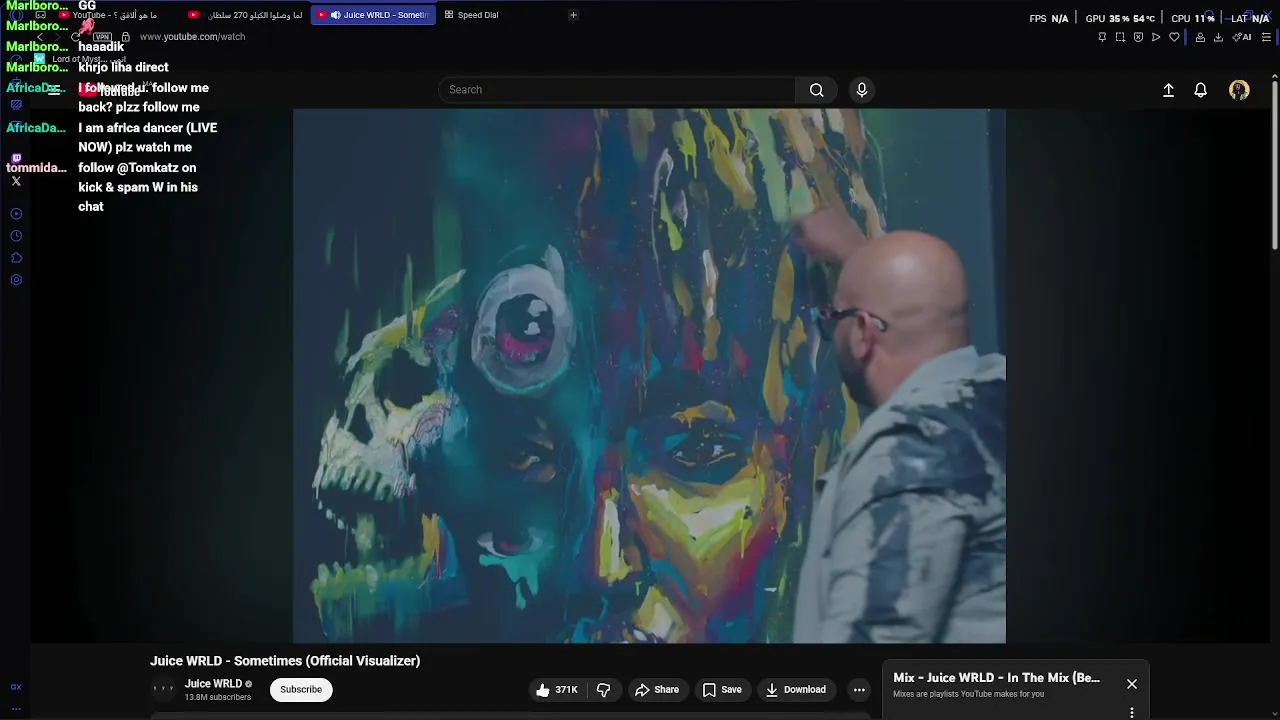Open browsing History from the sidebar clock icon
Viewport: 1280px width, 720px height.
pyautogui.click(x=16, y=236)
